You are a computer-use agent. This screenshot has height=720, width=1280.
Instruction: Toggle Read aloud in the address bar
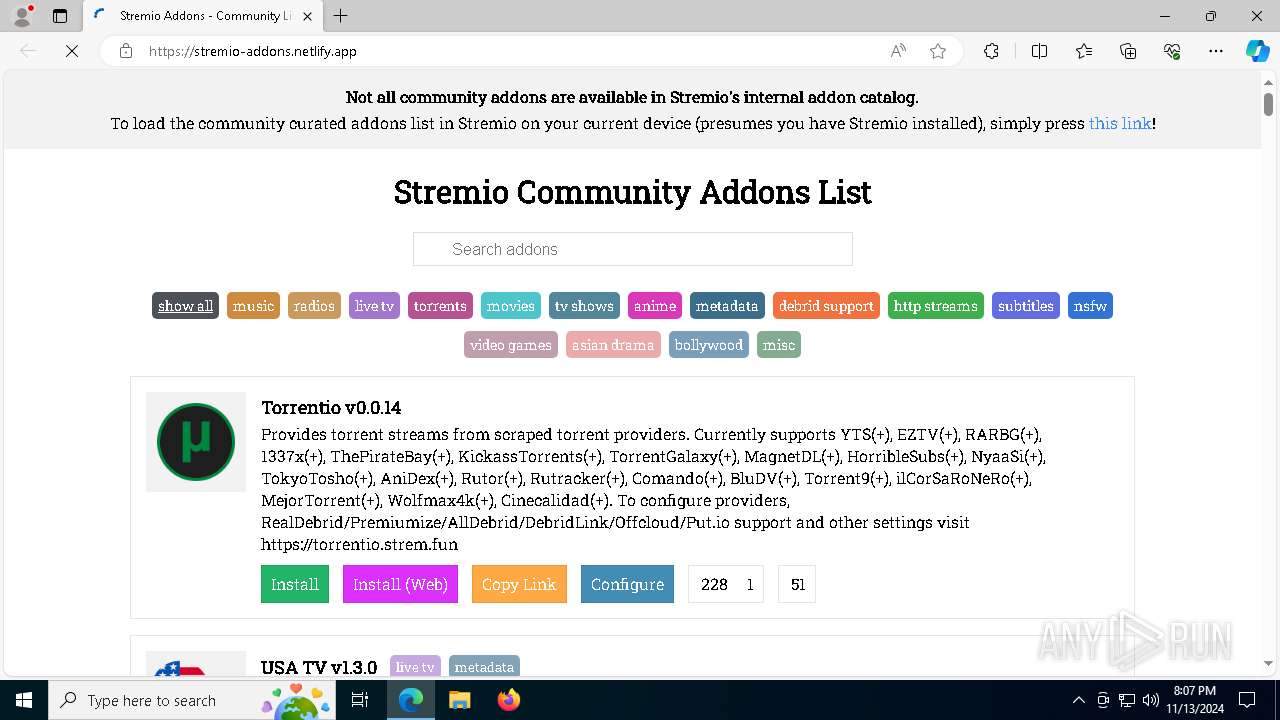tap(898, 51)
